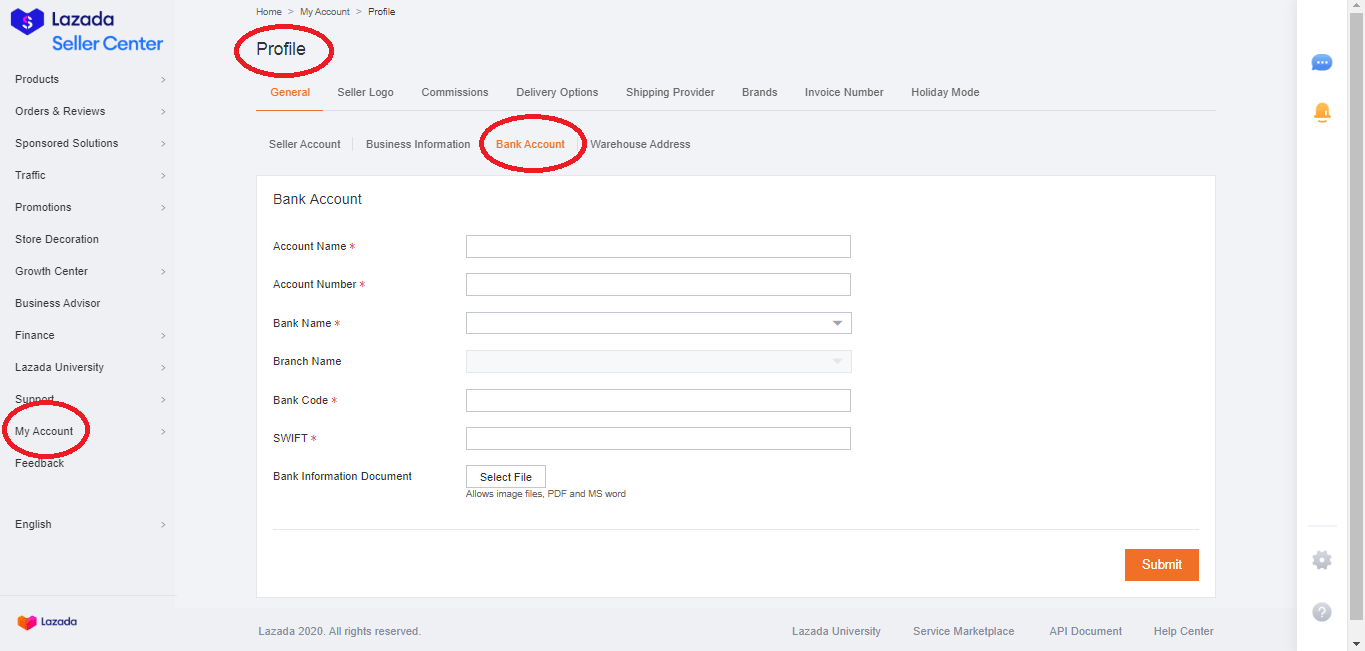Open the Bank Name dropdown
The height and width of the screenshot is (651, 1365).
(x=658, y=323)
